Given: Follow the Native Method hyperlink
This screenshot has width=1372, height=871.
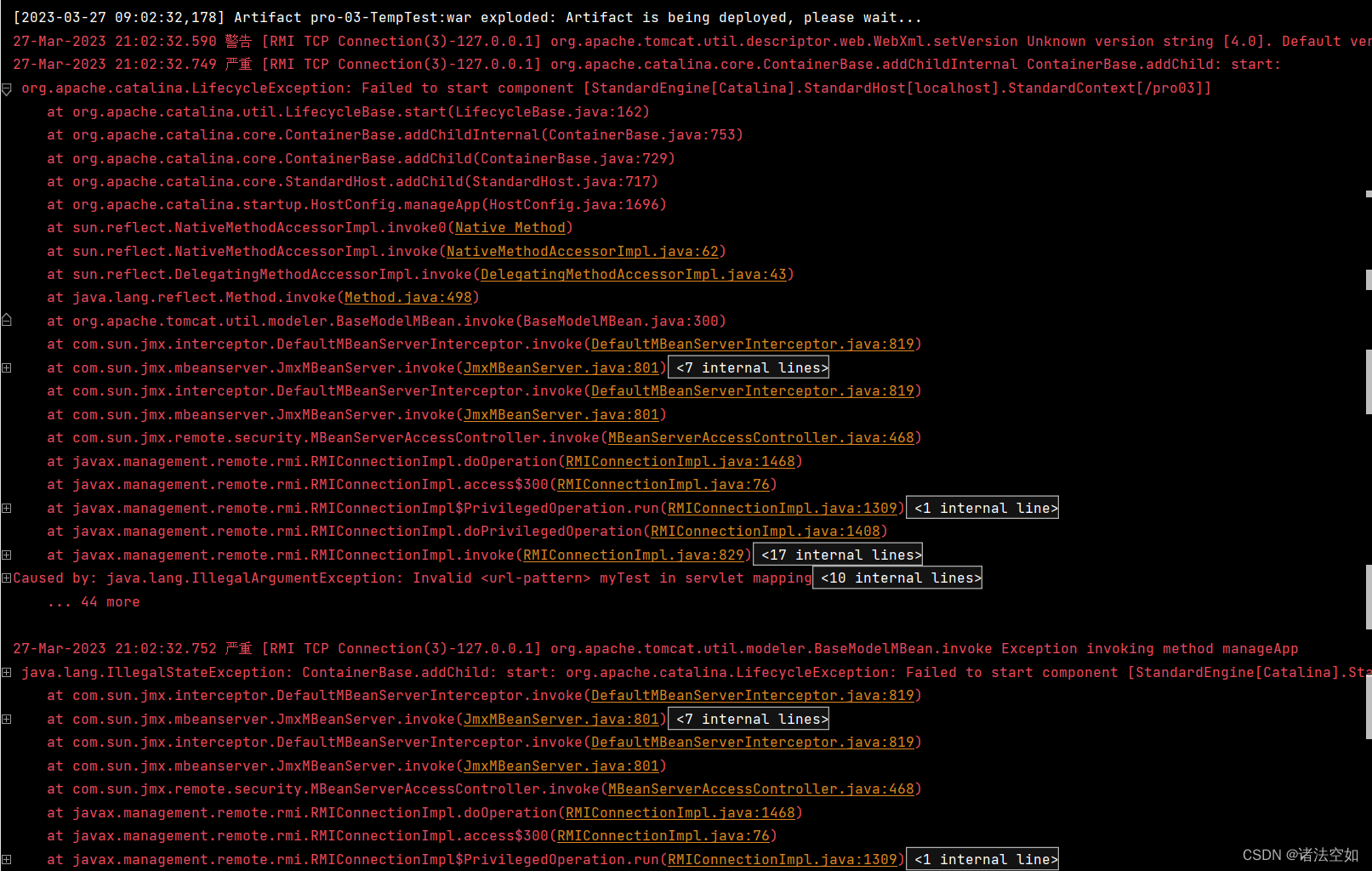Looking at the screenshot, I should coord(510,227).
